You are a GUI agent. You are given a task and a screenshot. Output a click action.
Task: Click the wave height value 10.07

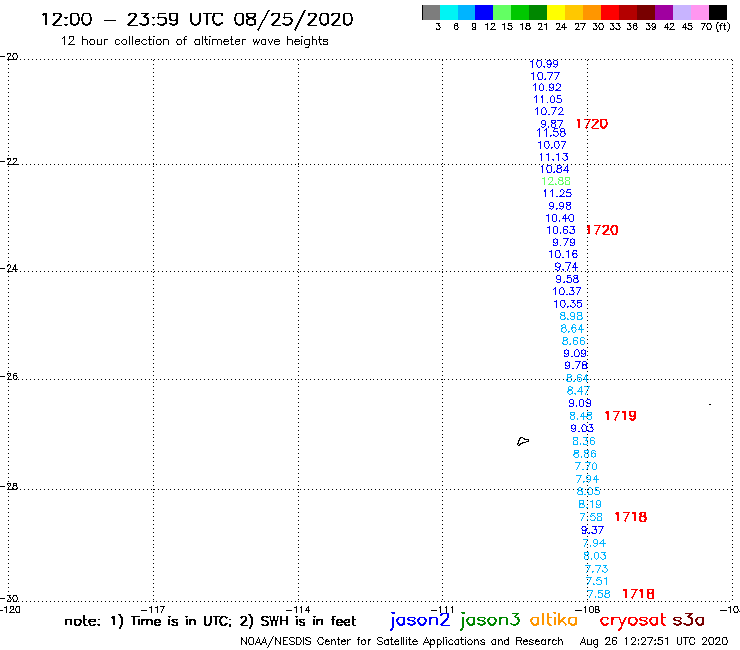[x=552, y=145]
